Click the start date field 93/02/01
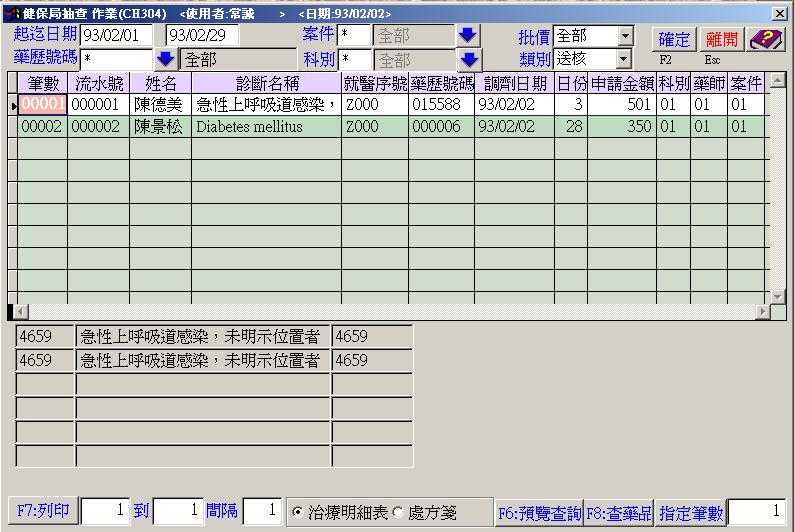 [116, 36]
